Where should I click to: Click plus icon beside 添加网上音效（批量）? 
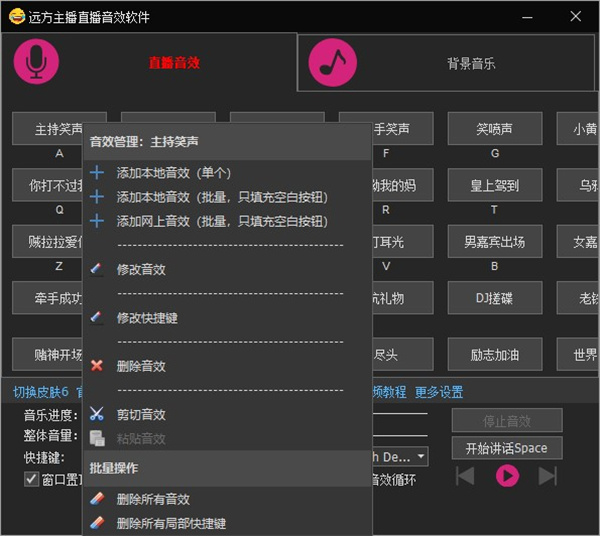click(97, 221)
